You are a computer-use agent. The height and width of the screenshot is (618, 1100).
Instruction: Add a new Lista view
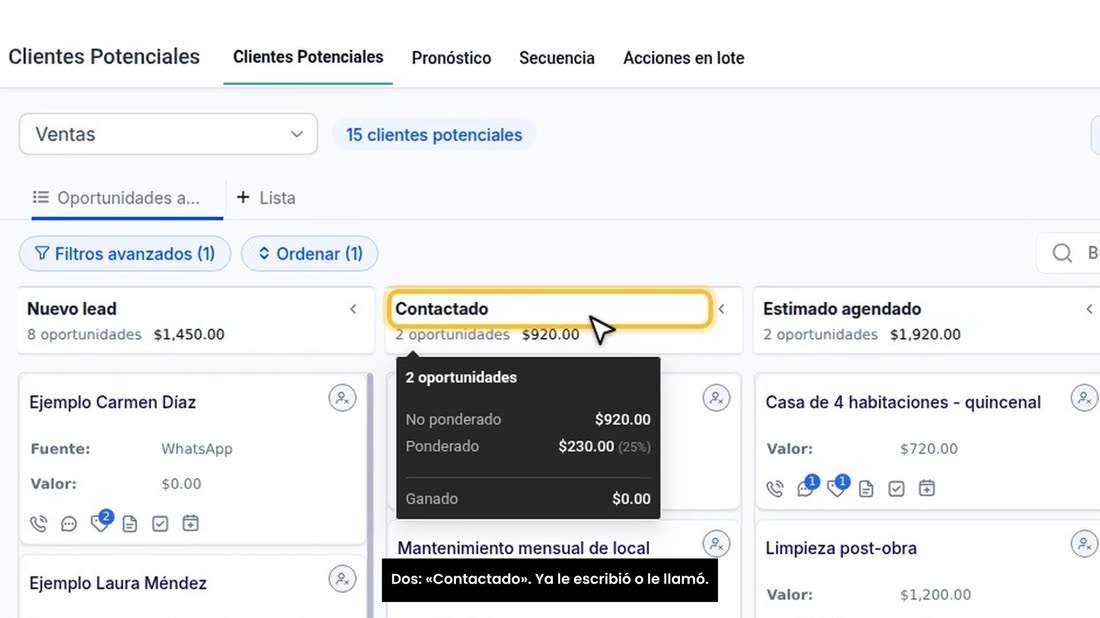266,198
